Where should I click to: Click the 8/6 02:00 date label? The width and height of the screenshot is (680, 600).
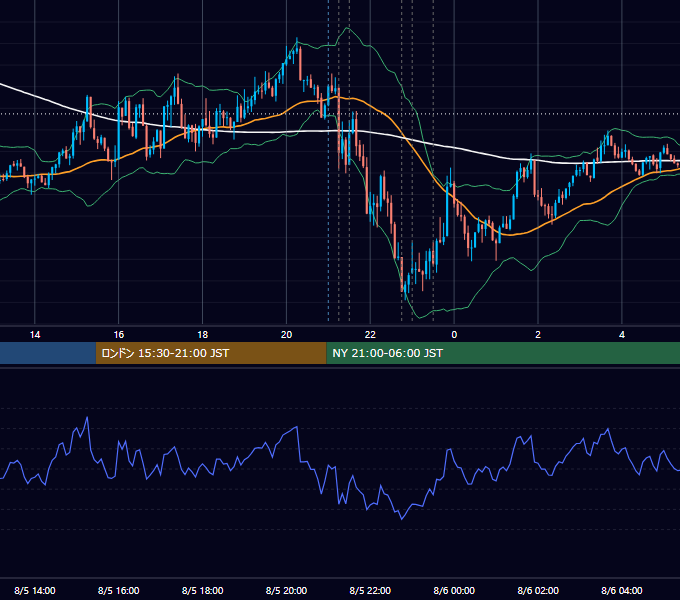pos(538,590)
